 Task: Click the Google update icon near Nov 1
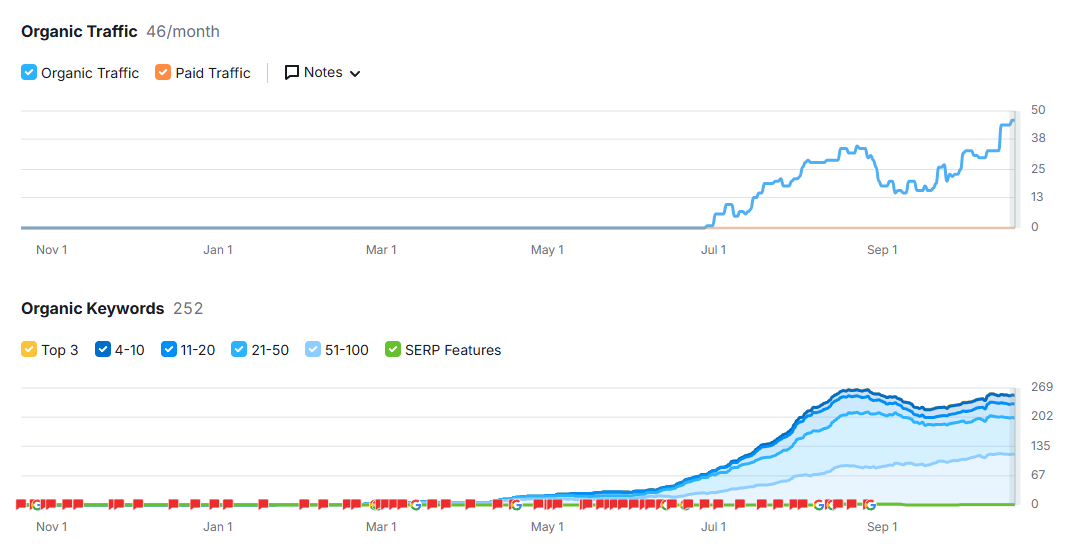(x=36, y=504)
